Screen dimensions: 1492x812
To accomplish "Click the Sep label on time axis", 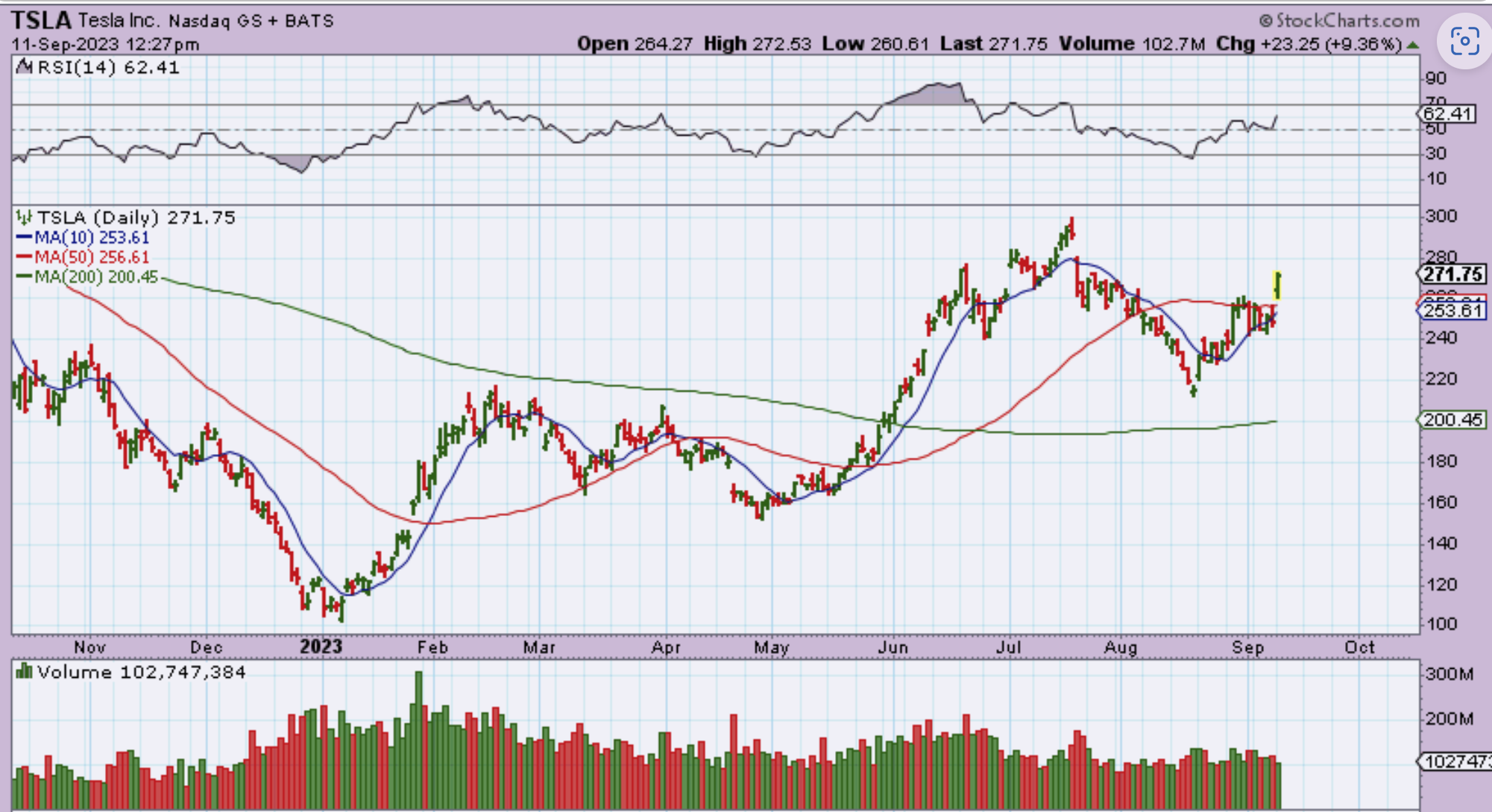I will pyautogui.click(x=1247, y=647).
